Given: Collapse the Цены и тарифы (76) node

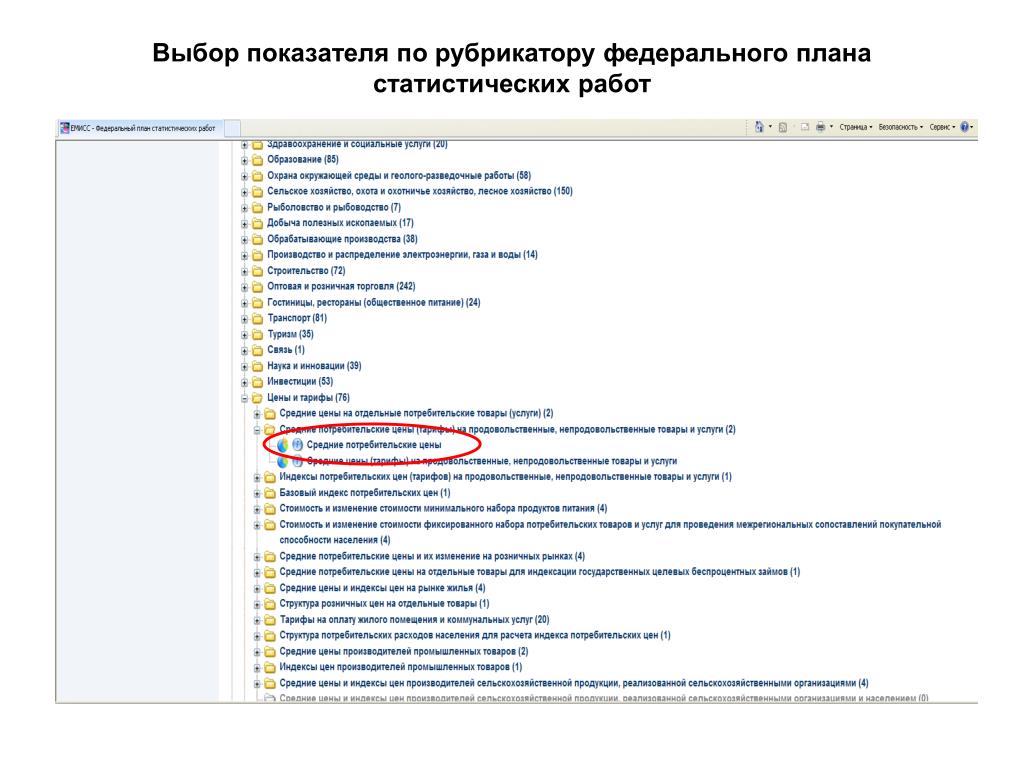Looking at the screenshot, I should pos(244,398).
